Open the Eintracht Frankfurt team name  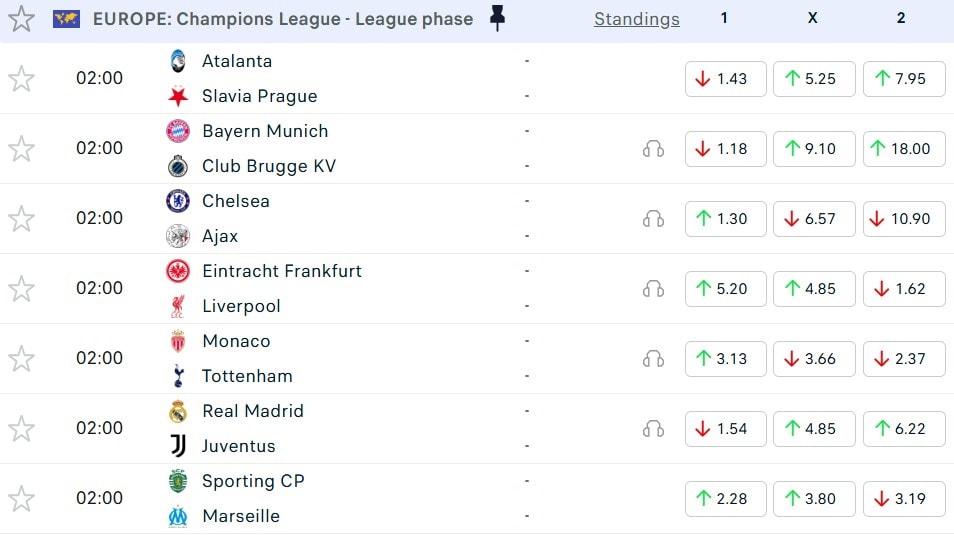point(282,271)
